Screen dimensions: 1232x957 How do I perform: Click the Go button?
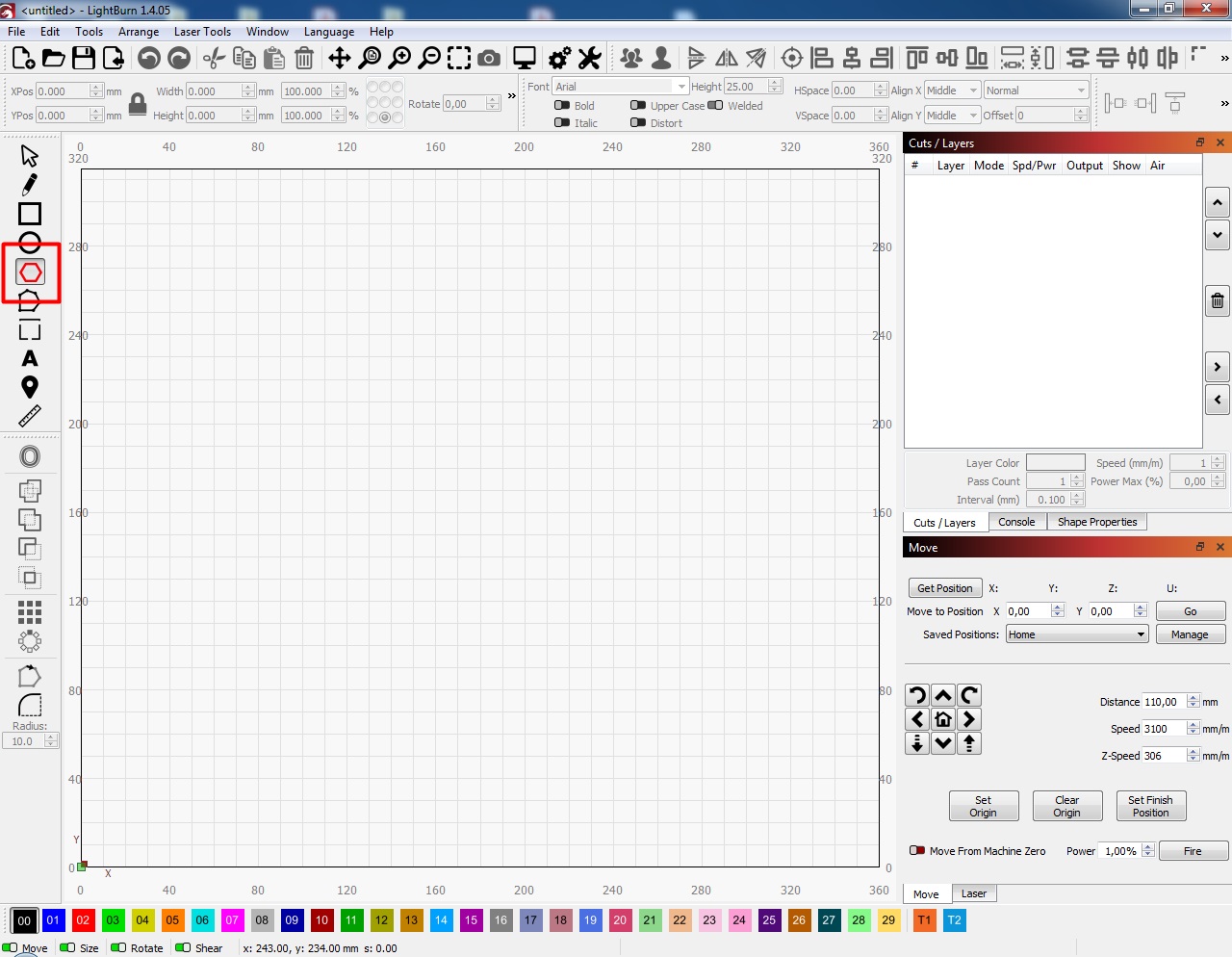point(1191,611)
